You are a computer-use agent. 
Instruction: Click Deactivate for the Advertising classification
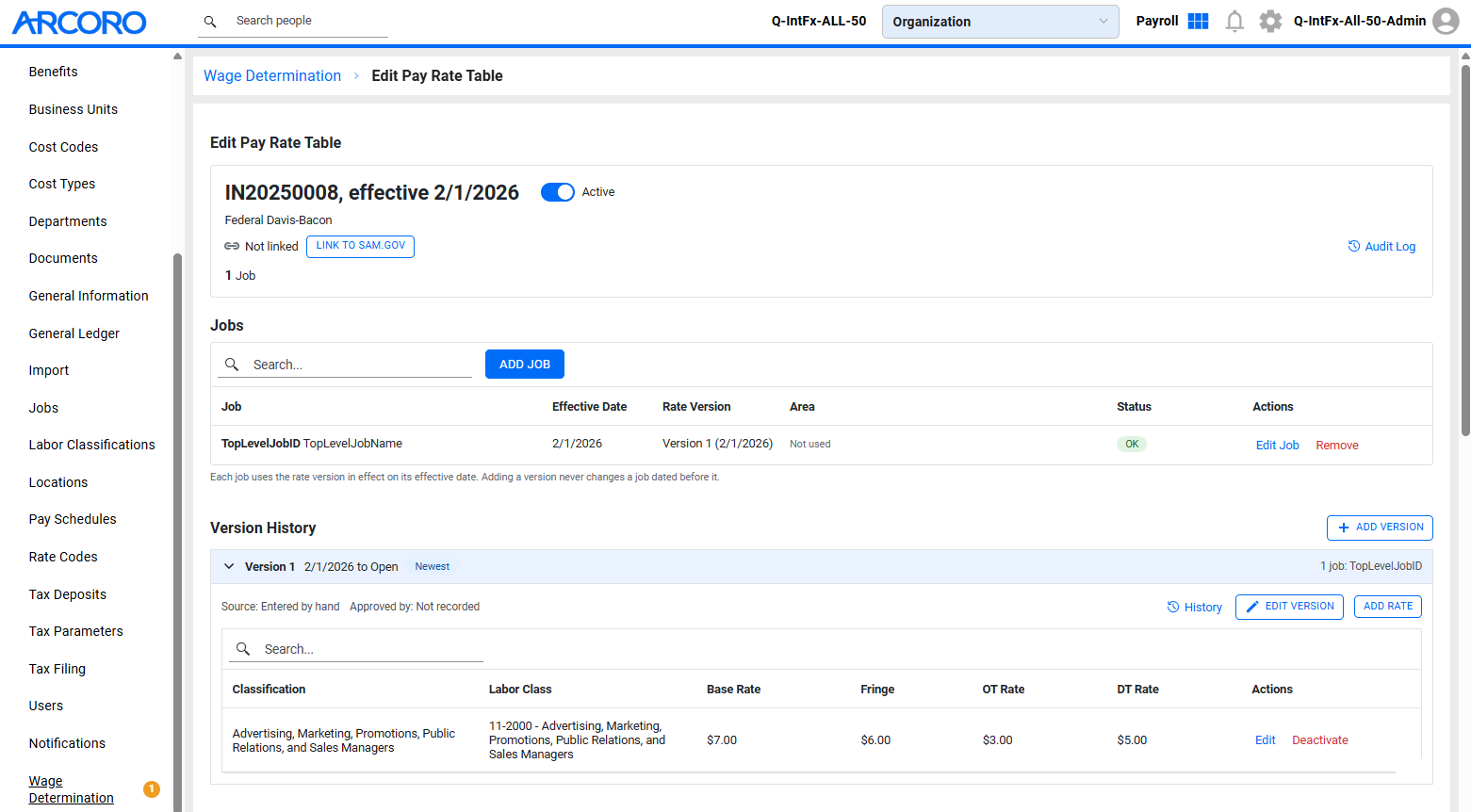click(1319, 740)
